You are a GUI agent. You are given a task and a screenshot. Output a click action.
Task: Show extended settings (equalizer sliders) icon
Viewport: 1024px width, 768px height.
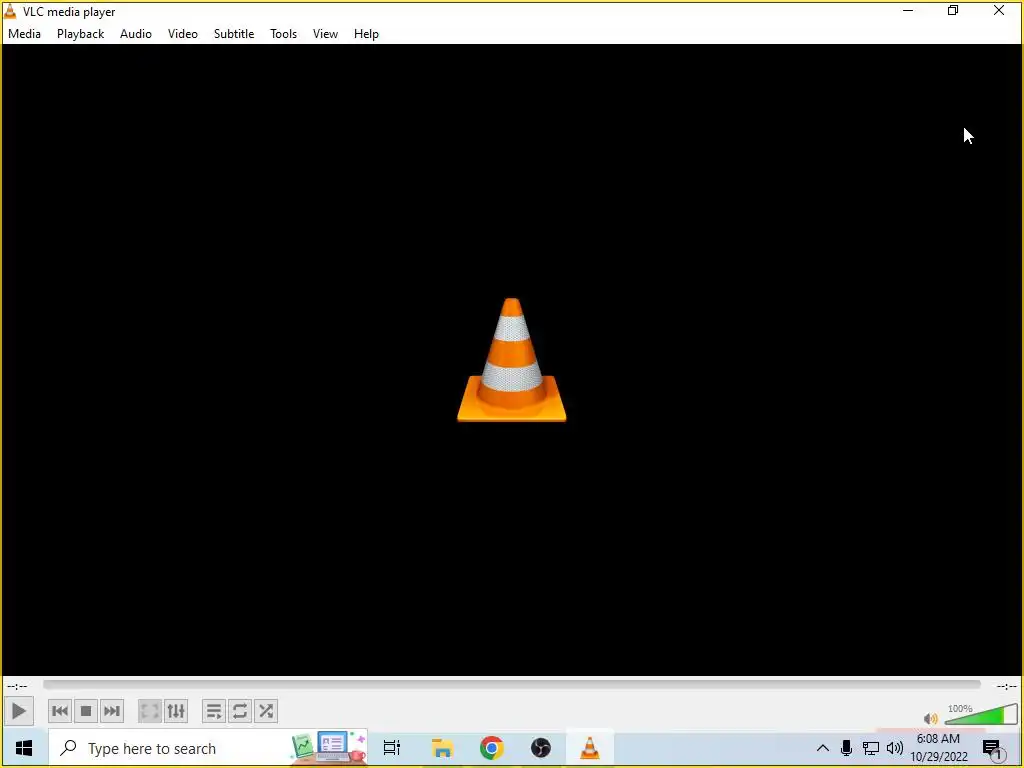click(176, 711)
